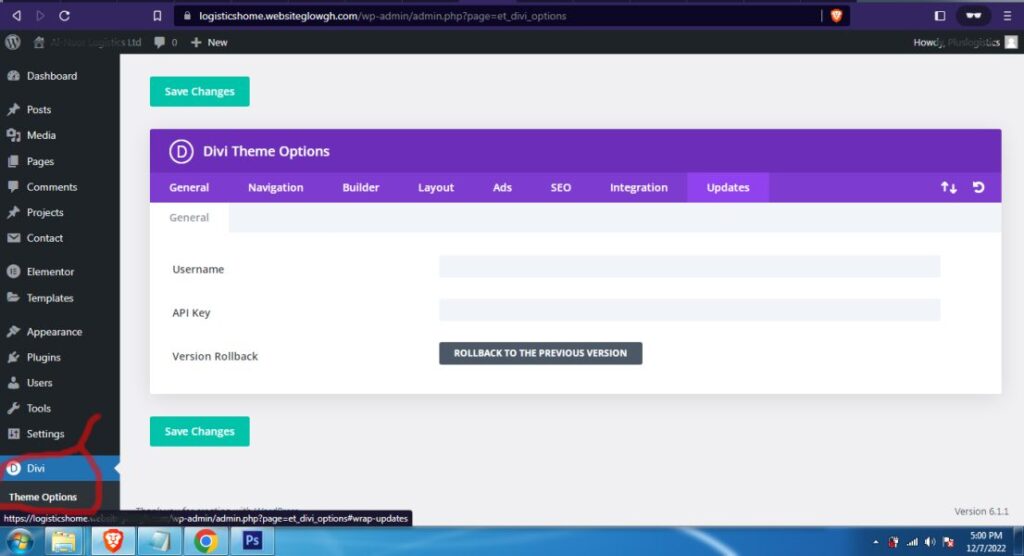Open Theme Options under Divi menu

click(43, 497)
